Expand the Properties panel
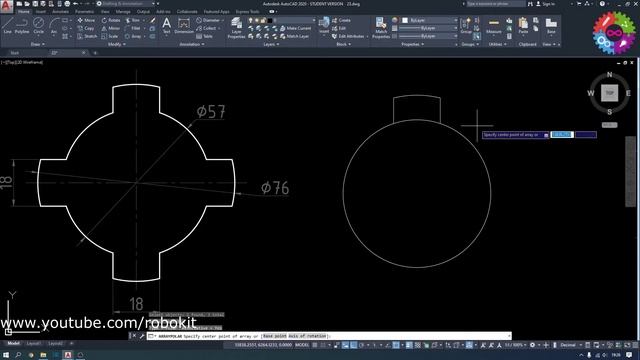640x360 pixels. (x=413, y=44)
